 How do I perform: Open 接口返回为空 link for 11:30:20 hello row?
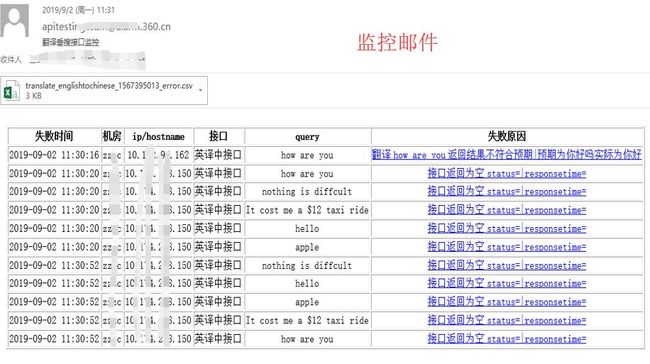tap(507, 228)
